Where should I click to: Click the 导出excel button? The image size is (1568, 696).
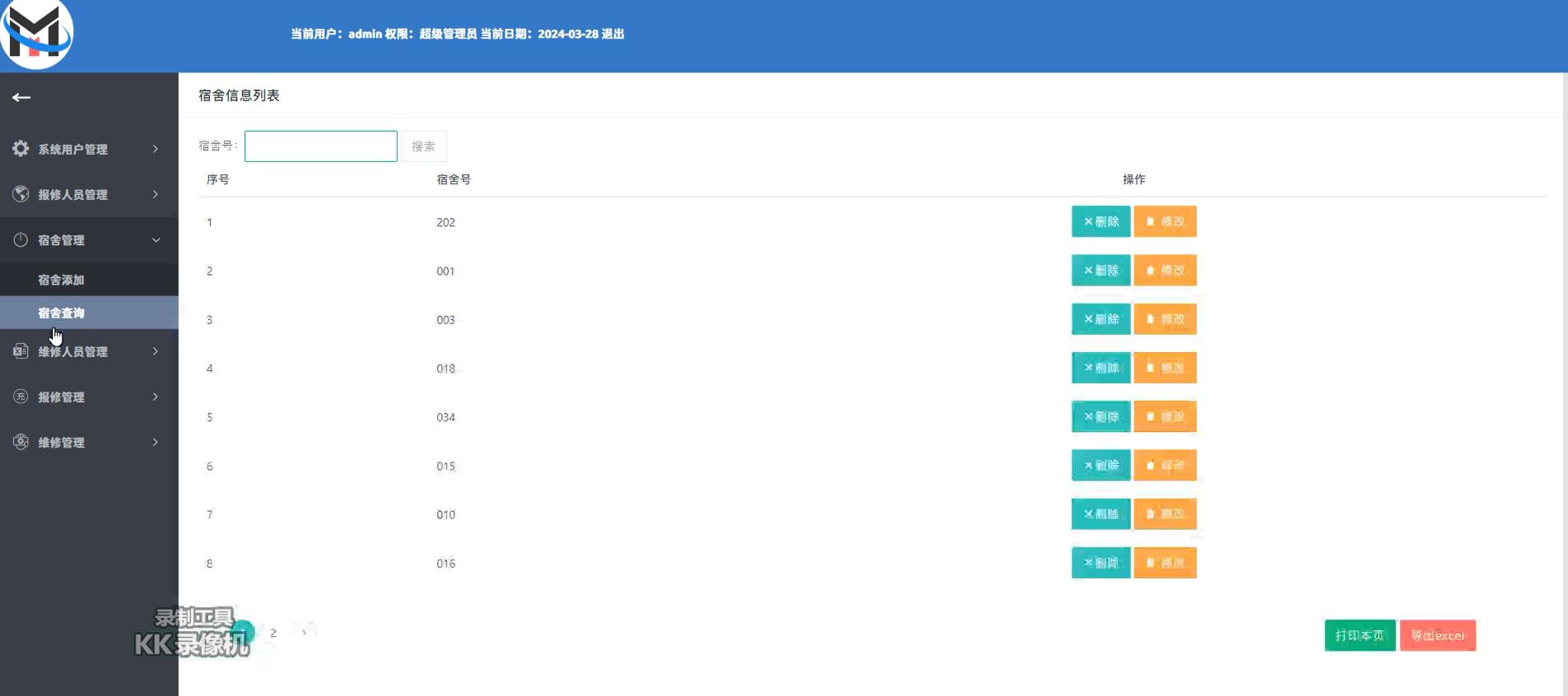tap(1438, 635)
